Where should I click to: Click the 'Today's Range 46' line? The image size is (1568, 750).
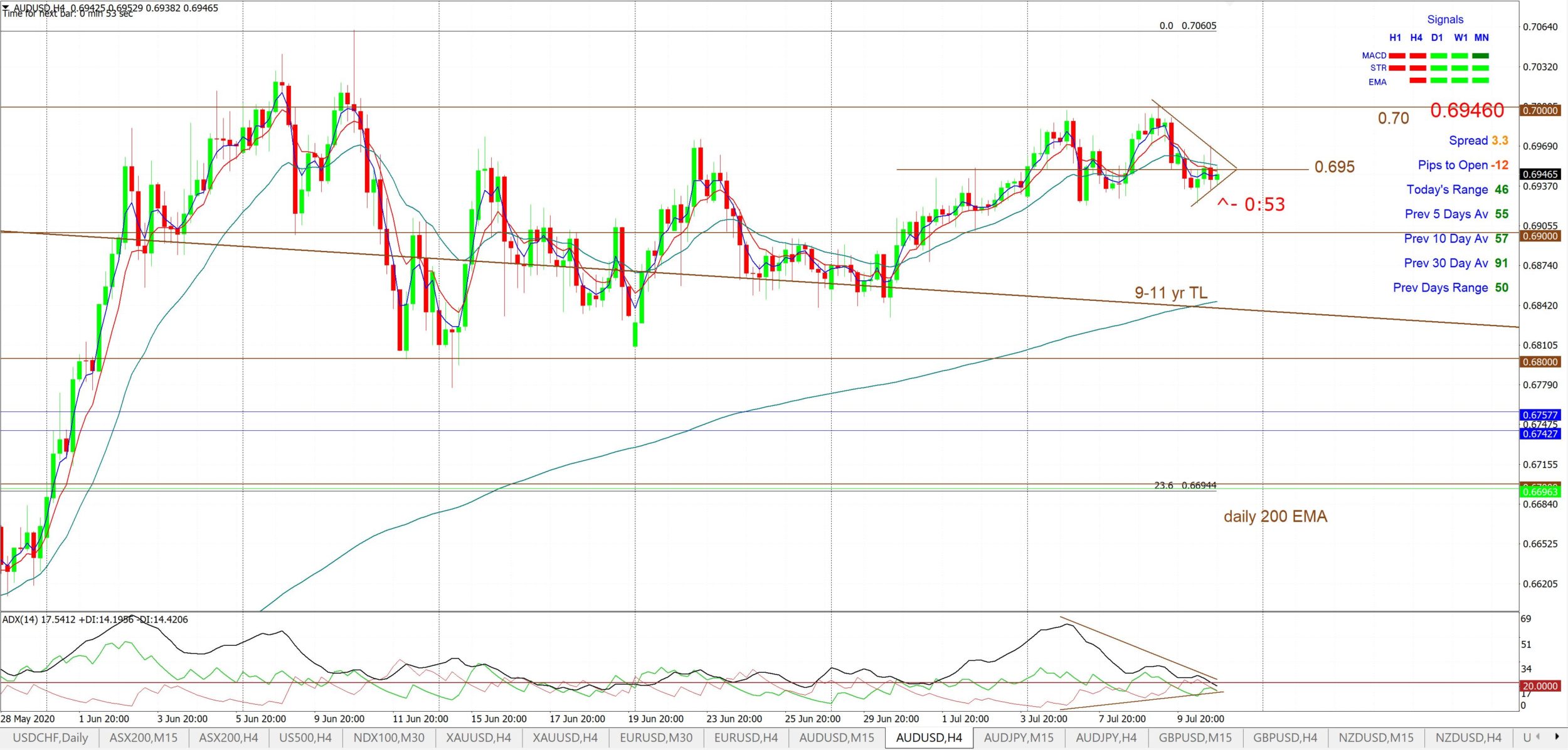[x=1457, y=189]
